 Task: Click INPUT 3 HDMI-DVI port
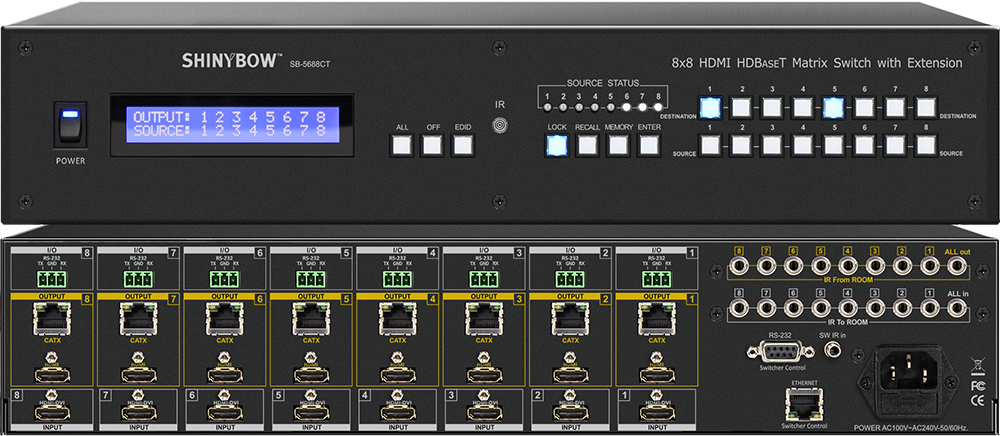[484, 412]
